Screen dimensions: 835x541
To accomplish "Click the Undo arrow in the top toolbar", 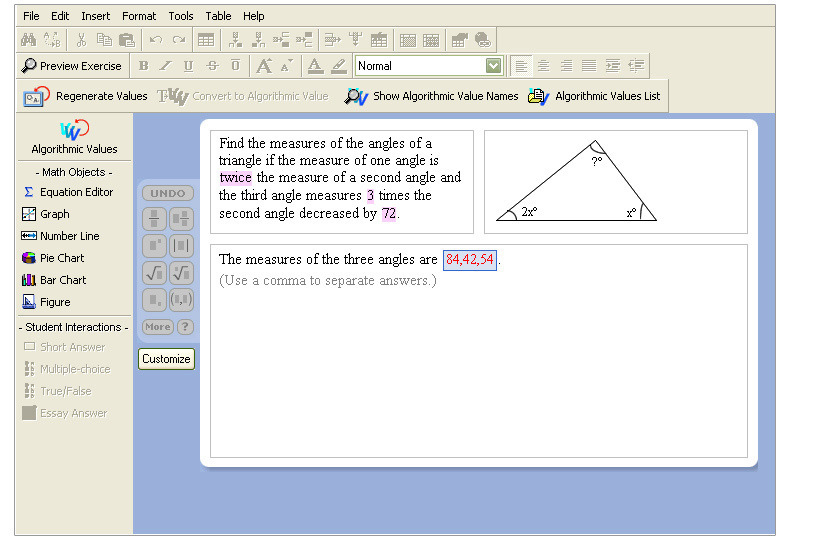I will 155,39.
